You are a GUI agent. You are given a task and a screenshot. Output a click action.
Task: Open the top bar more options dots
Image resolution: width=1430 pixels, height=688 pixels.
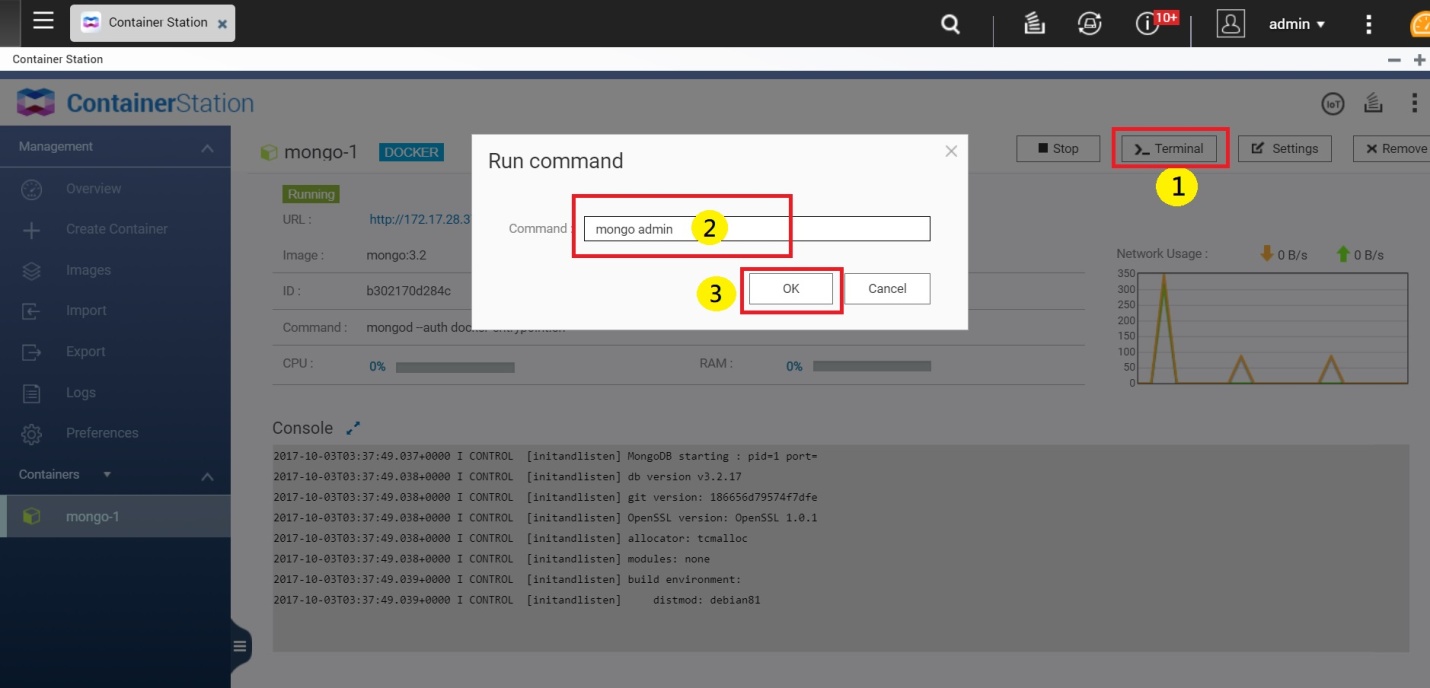1370,24
